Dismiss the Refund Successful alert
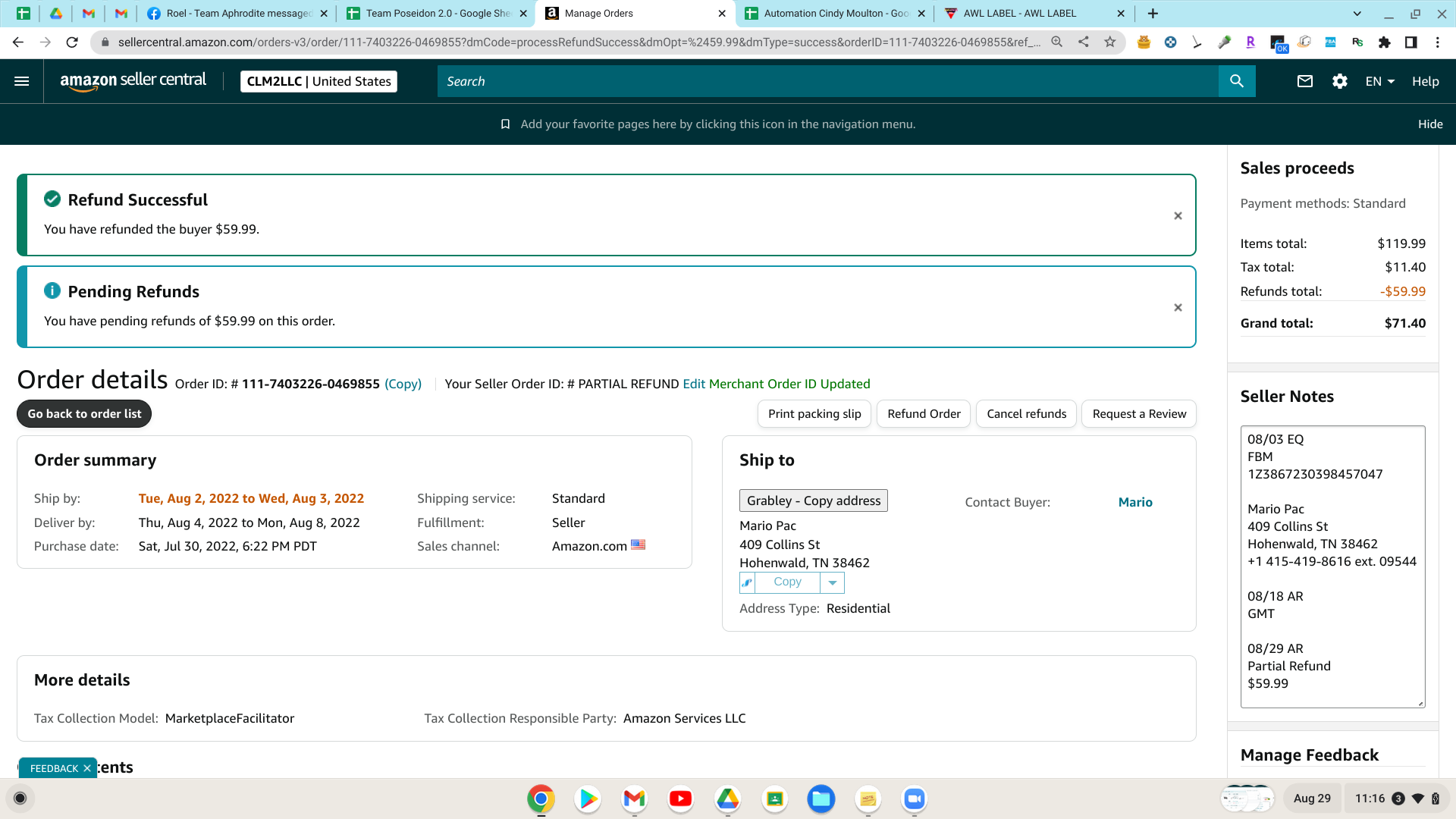This screenshot has height=819, width=1456. (1178, 216)
